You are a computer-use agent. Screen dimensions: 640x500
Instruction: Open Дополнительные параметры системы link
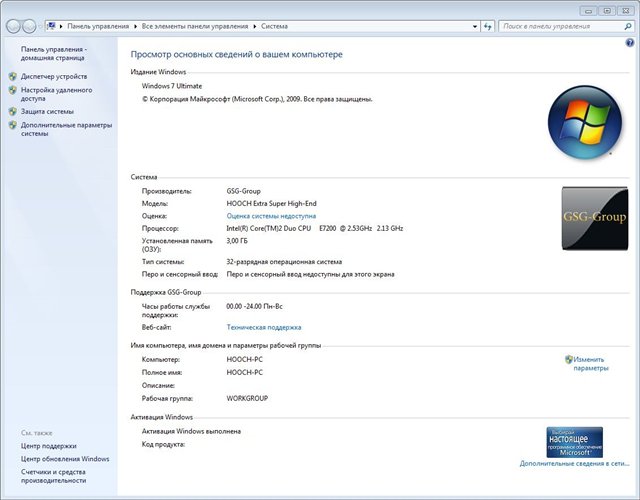point(66,129)
